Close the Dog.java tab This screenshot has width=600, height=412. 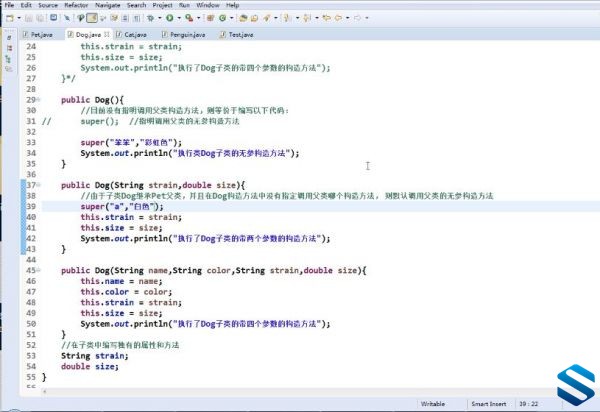click(106, 34)
